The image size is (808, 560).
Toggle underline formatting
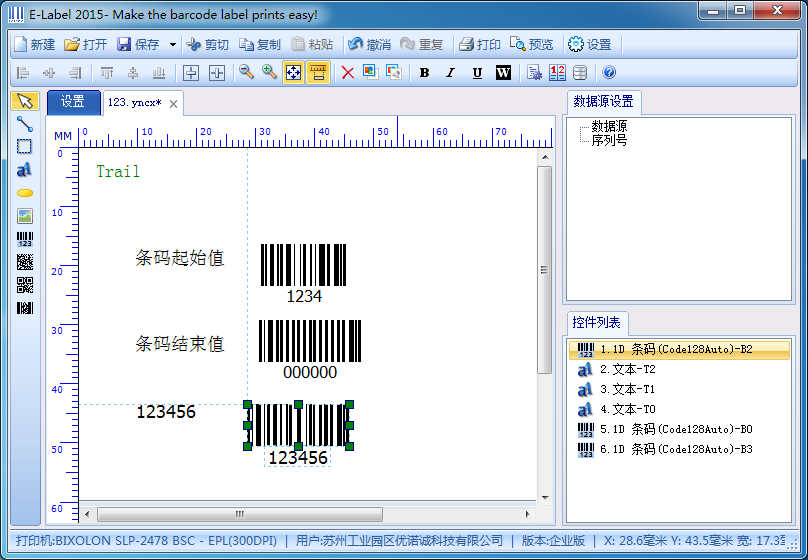pos(477,73)
